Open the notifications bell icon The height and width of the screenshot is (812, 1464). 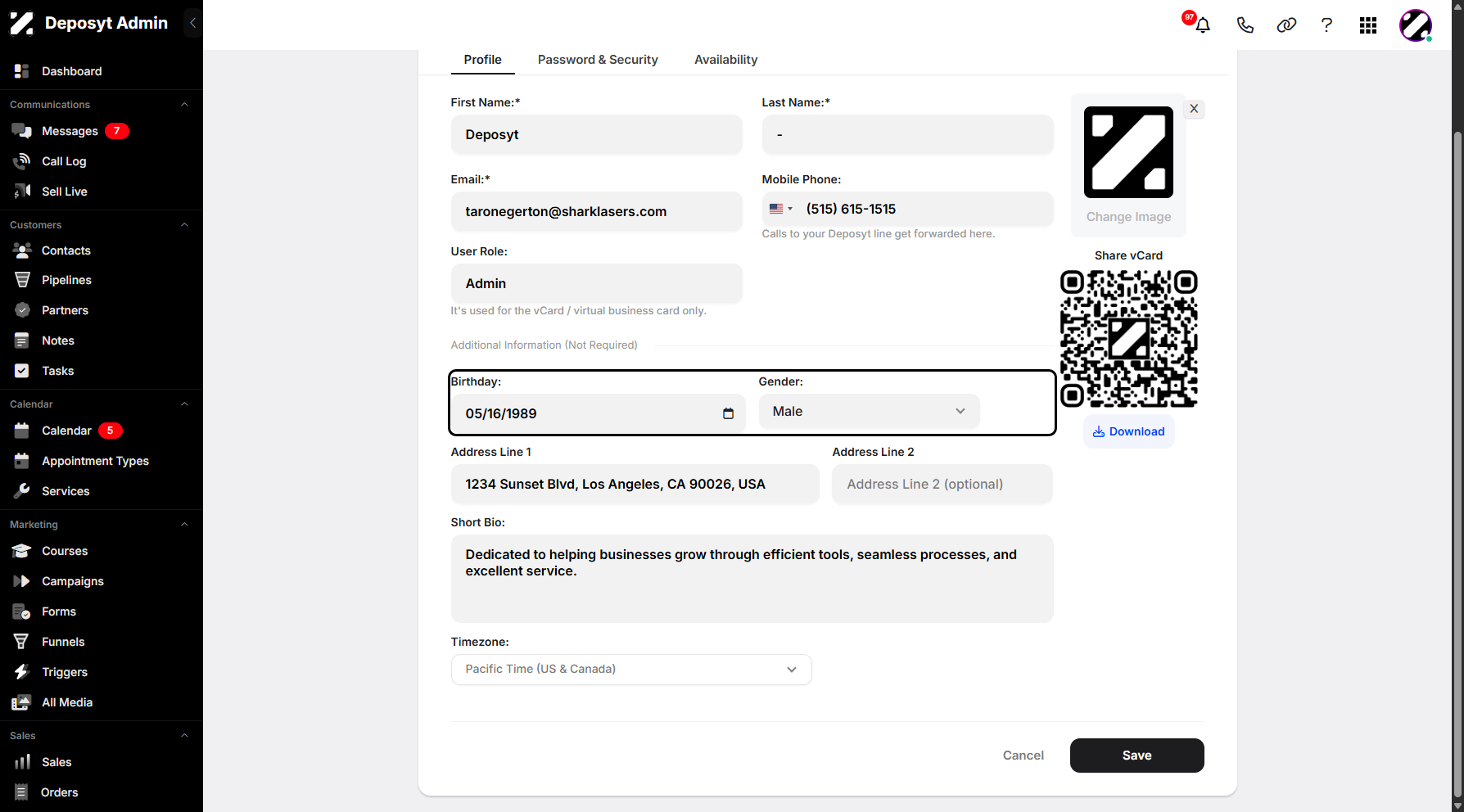click(x=1202, y=25)
